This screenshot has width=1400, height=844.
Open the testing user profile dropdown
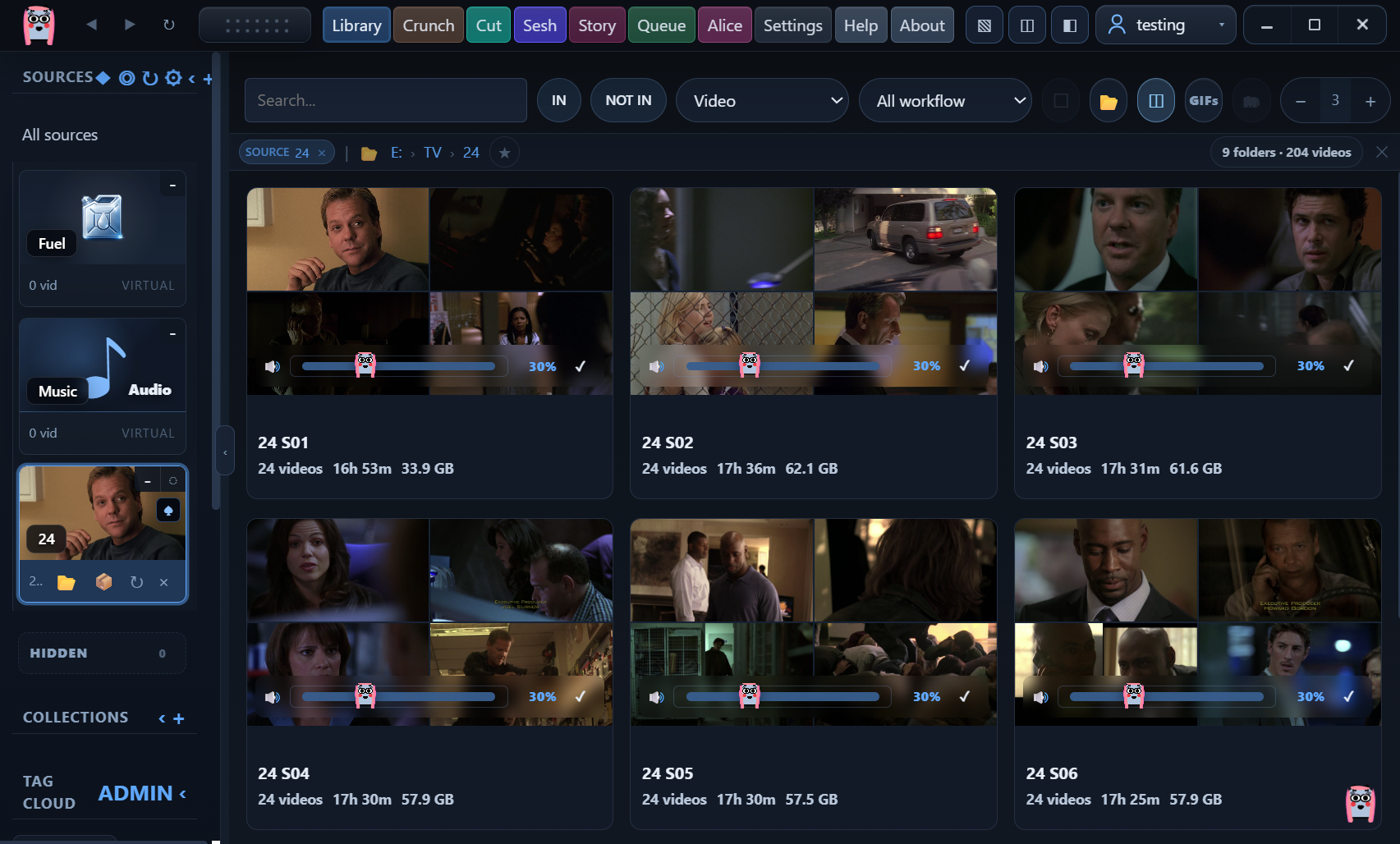click(1166, 25)
